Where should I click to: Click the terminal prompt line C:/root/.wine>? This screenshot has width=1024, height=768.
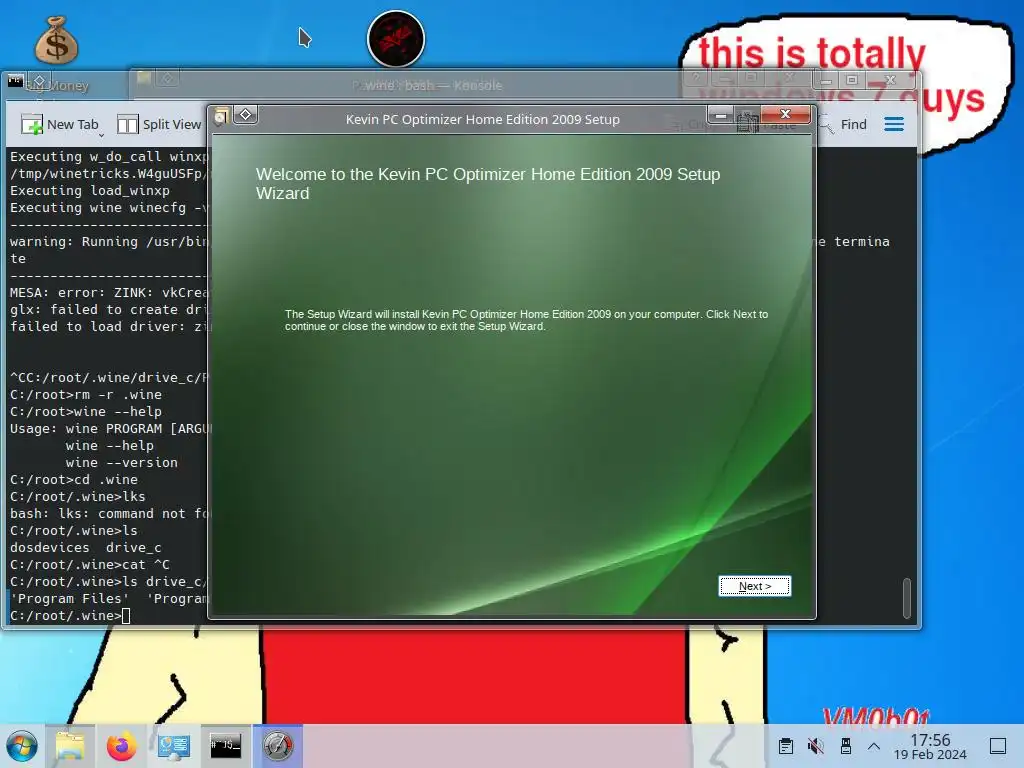70,615
